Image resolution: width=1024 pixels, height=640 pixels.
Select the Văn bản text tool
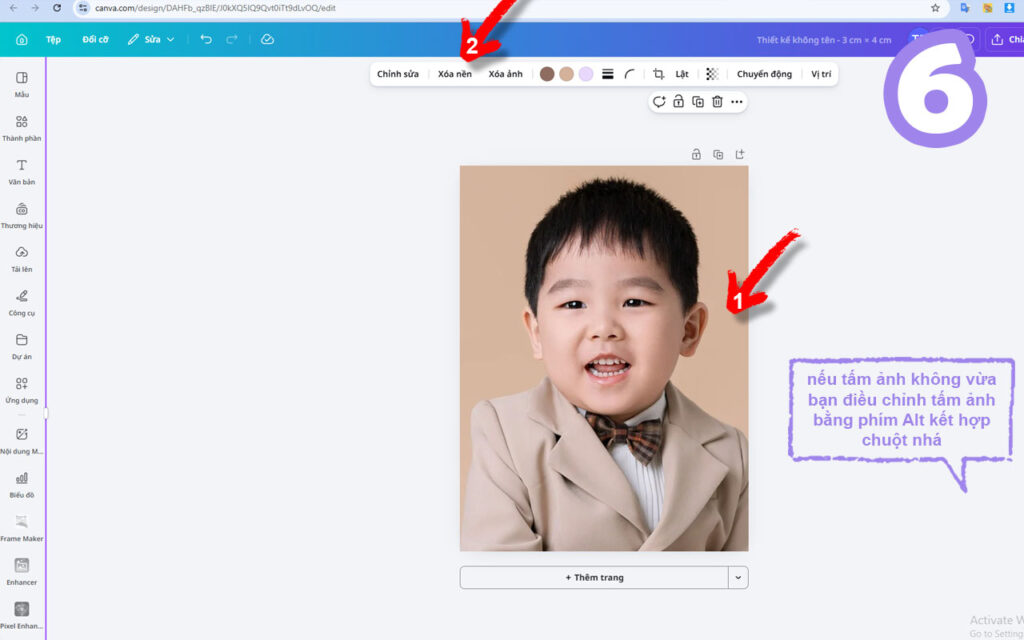click(22, 172)
